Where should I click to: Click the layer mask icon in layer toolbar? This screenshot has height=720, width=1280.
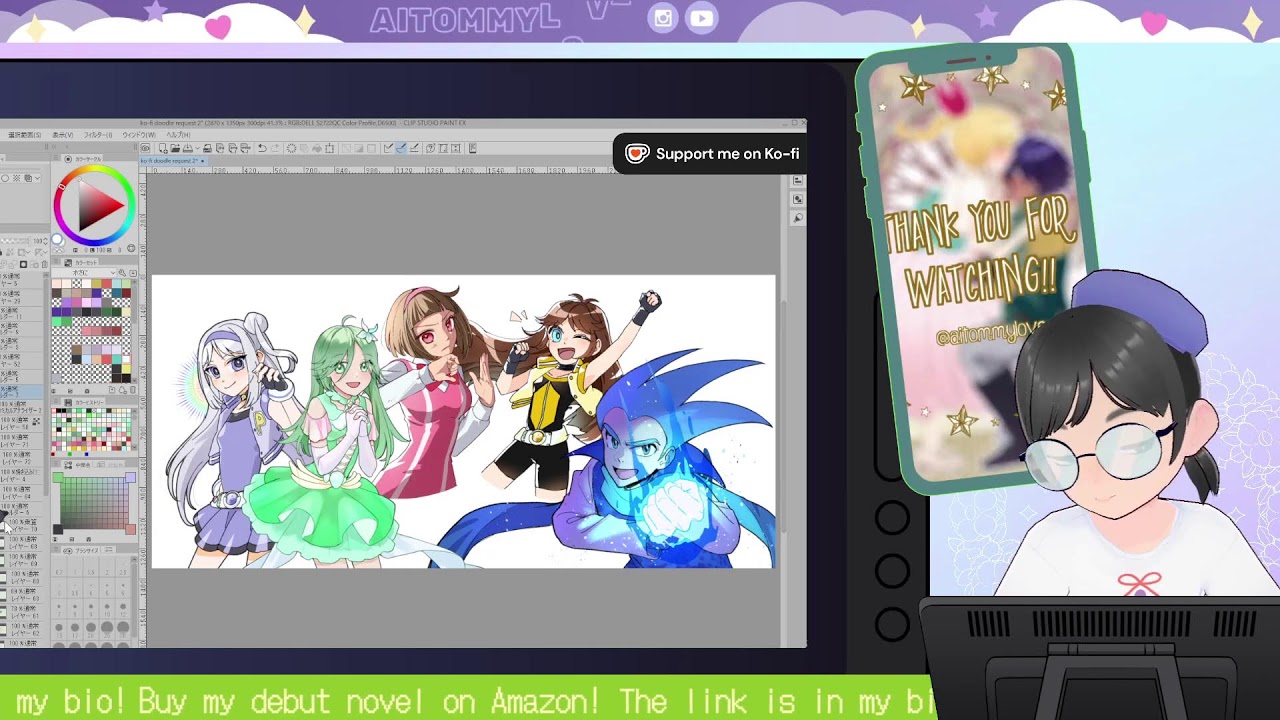(23, 264)
